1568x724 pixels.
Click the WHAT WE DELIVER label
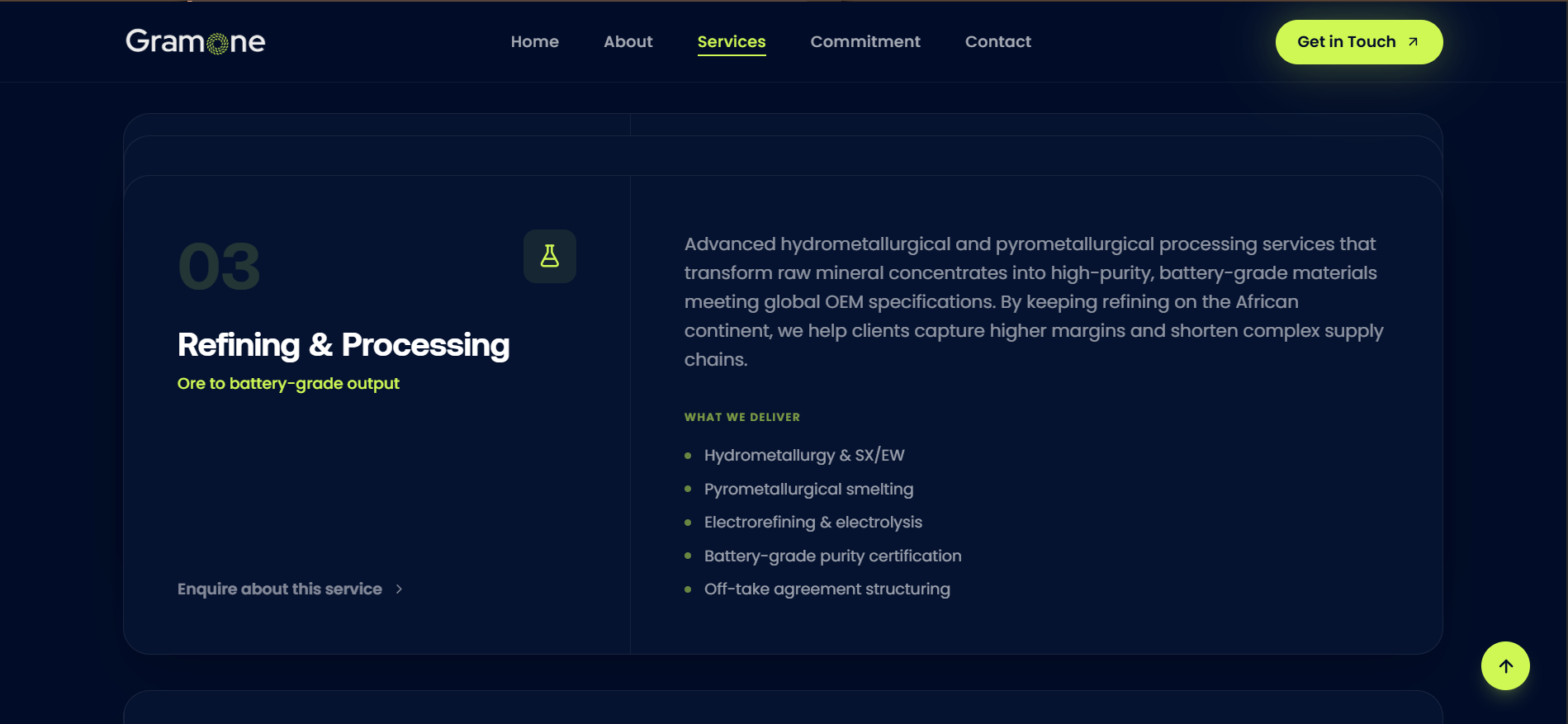(x=742, y=418)
